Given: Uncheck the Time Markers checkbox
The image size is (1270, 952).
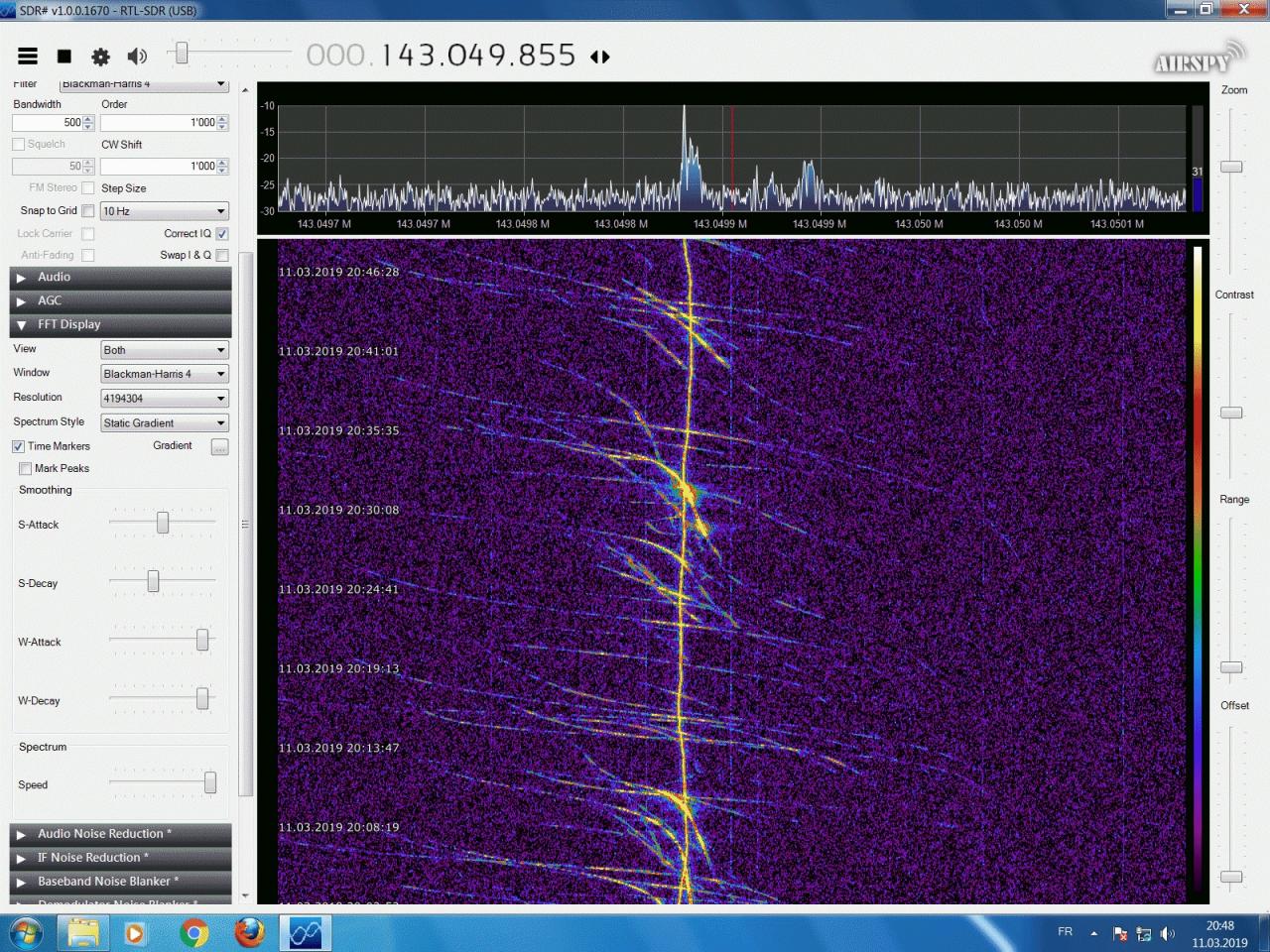Looking at the screenshot, I should [x=18, y=446].
